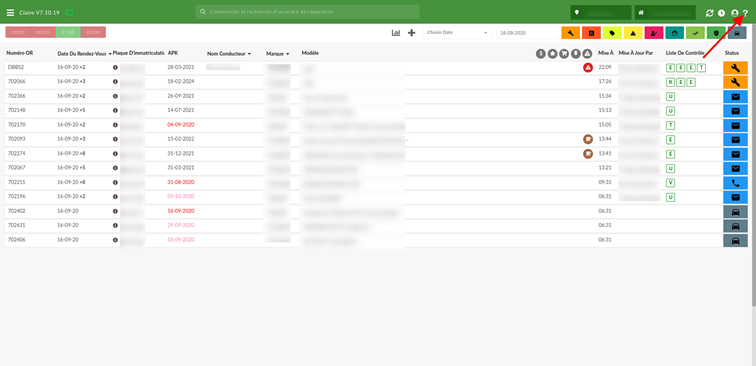
Task: Open order number 702066
Action: [x=16, y=82]
